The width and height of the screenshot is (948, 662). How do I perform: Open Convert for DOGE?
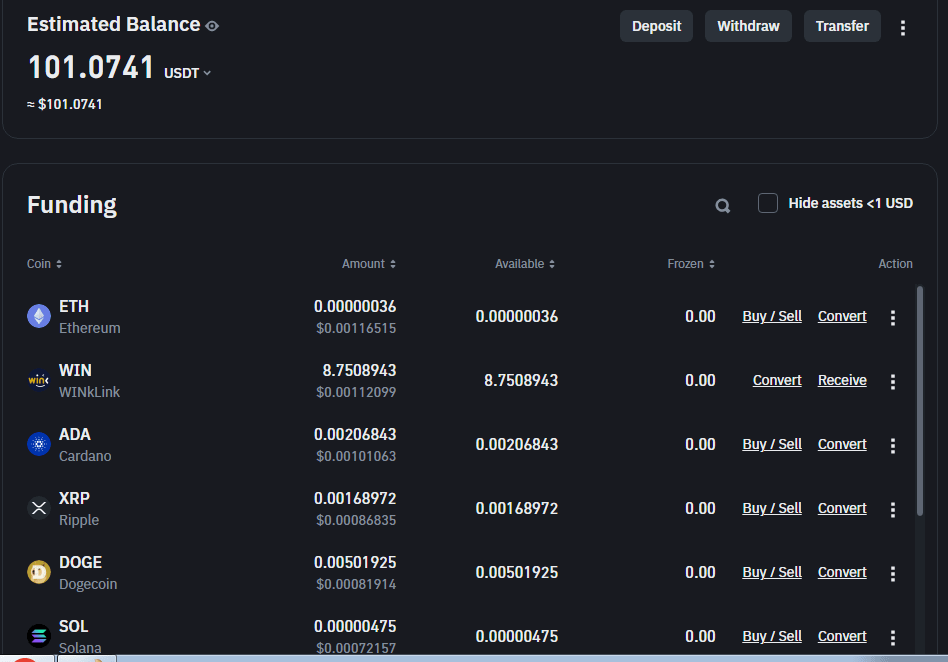click(x=842, y=573)
